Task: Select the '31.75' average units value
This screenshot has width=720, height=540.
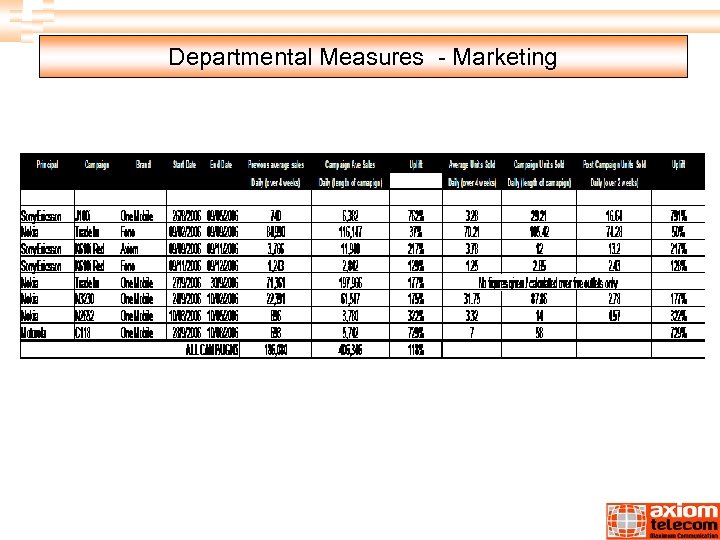Action: tap(472, 299)
